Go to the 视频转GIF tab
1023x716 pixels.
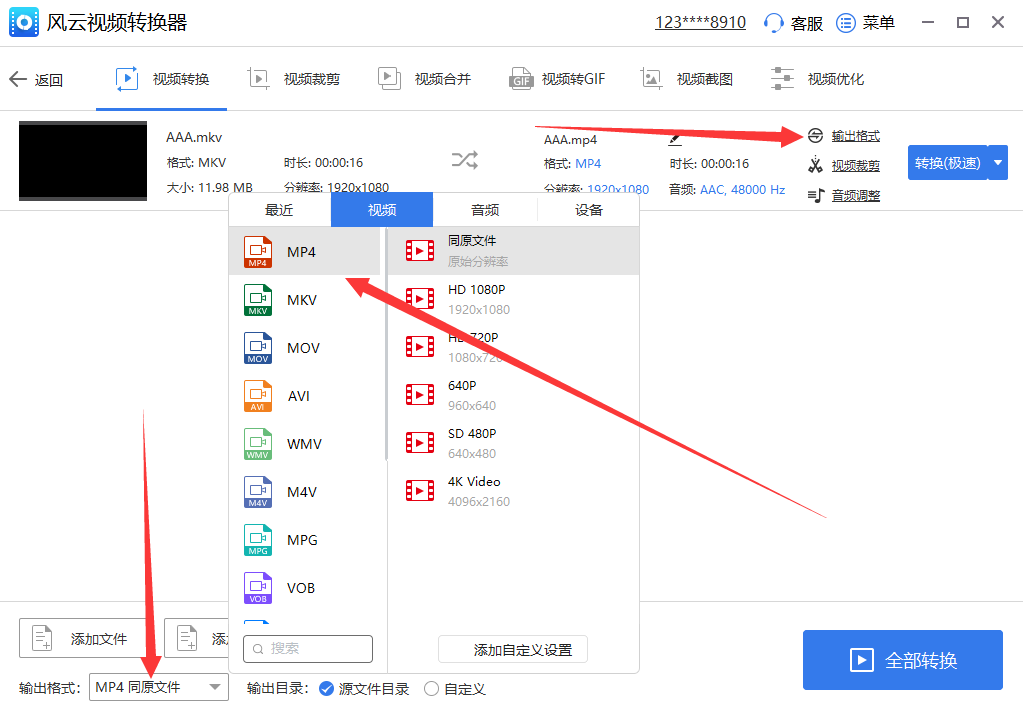(x=557, y=79)
